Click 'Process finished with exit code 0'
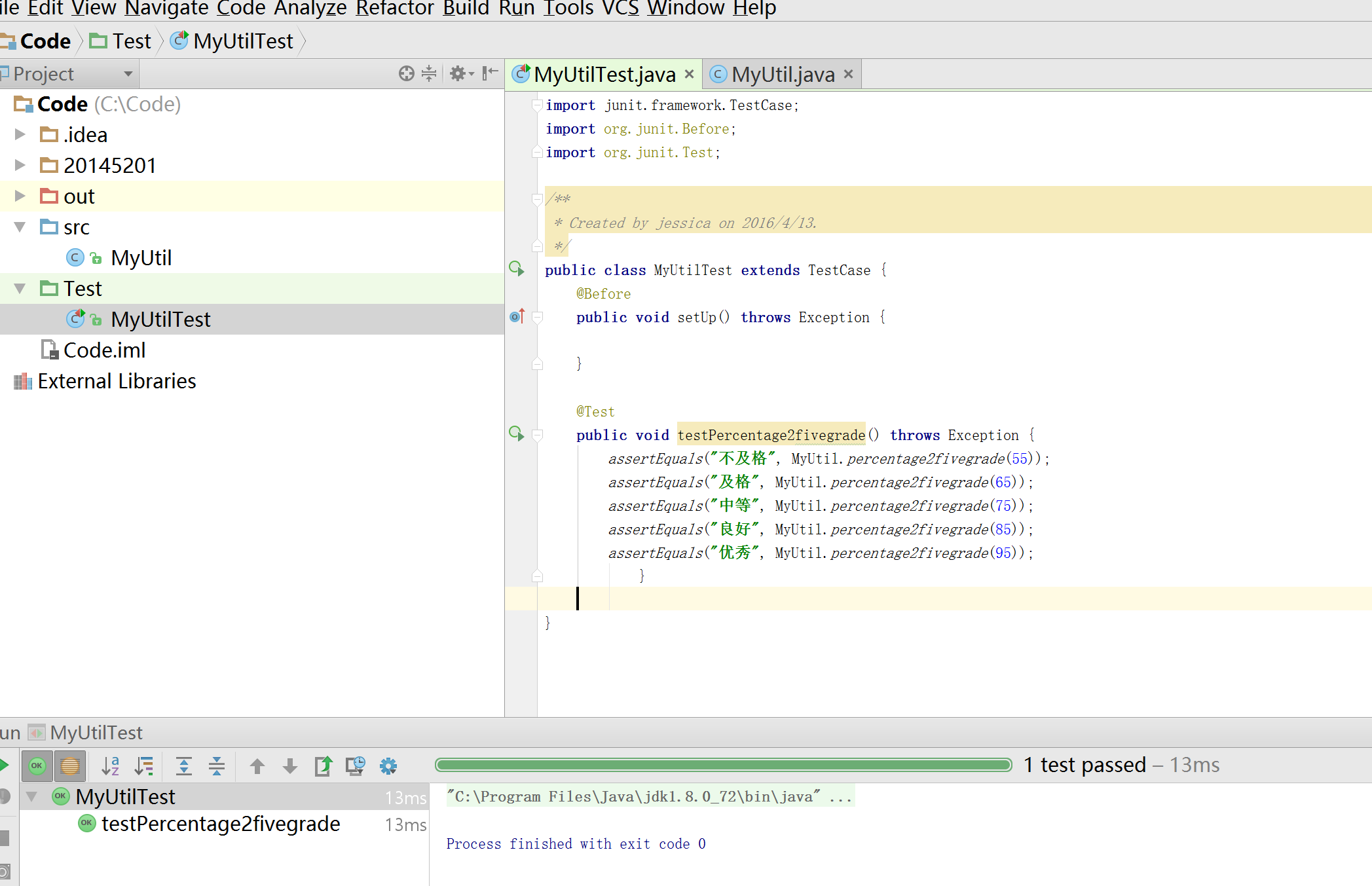Viewport: 1372px width, 886px height. click(576, 843)
